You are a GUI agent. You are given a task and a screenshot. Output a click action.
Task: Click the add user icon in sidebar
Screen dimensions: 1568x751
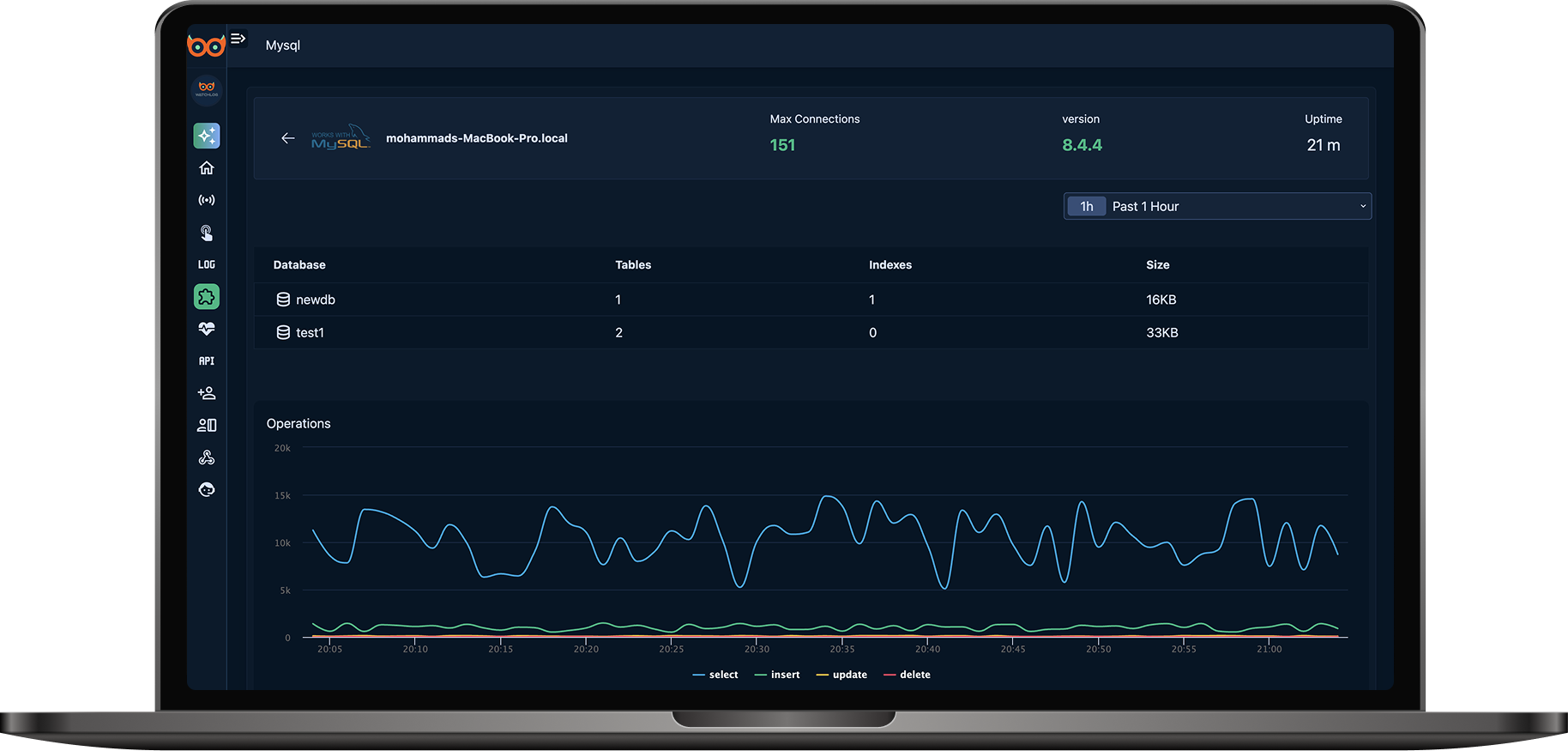pyautogui.click(x=207, y=393)
